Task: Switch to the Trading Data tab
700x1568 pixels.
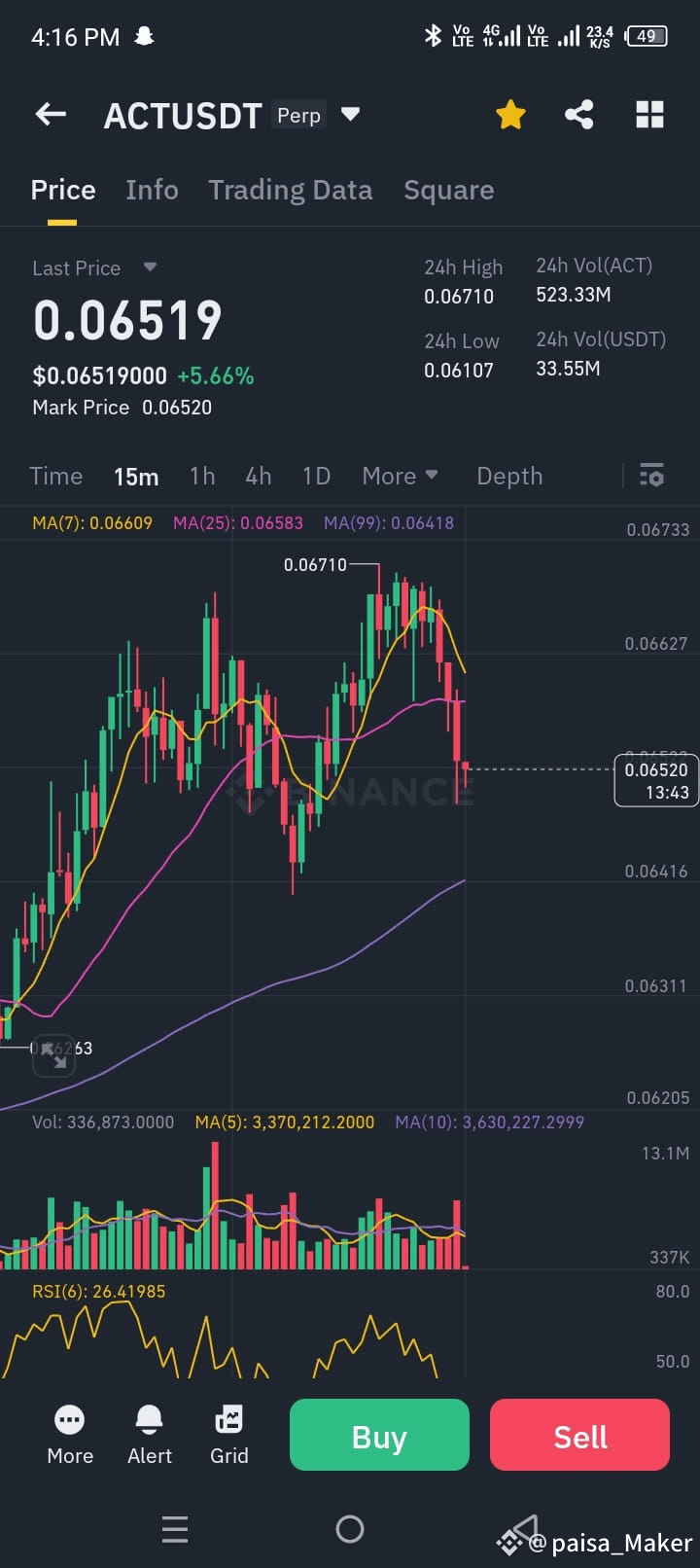Action: click(x=291, y=190)
